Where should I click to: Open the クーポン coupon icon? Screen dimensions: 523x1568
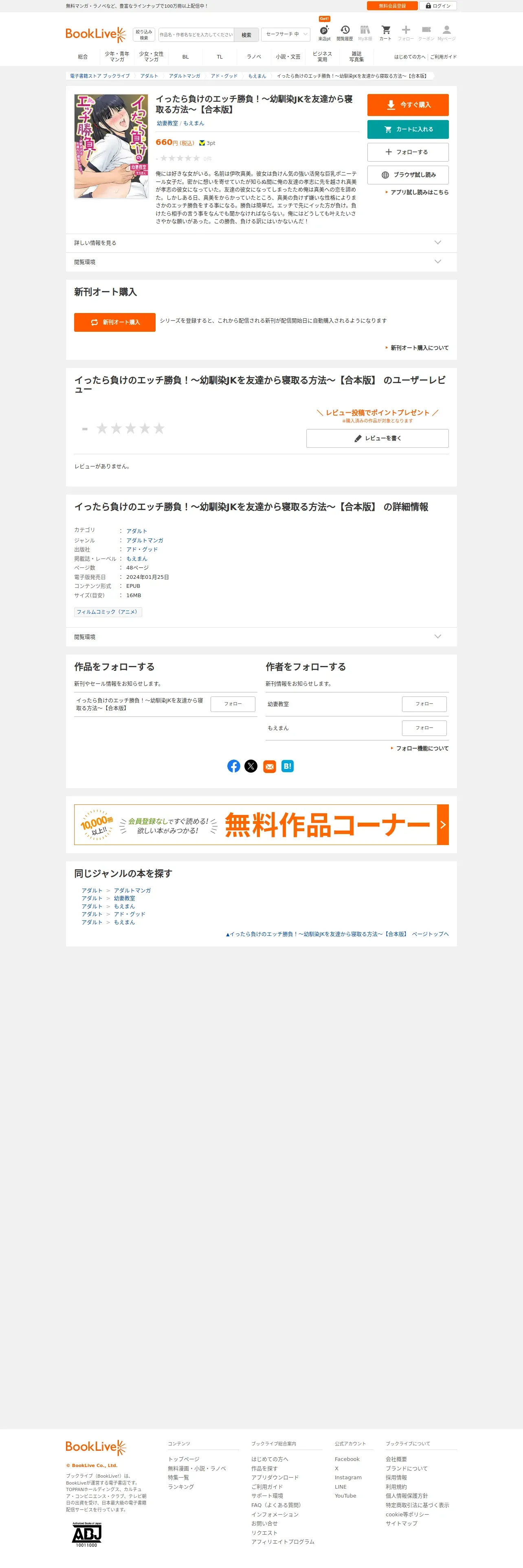coord(426,32)
